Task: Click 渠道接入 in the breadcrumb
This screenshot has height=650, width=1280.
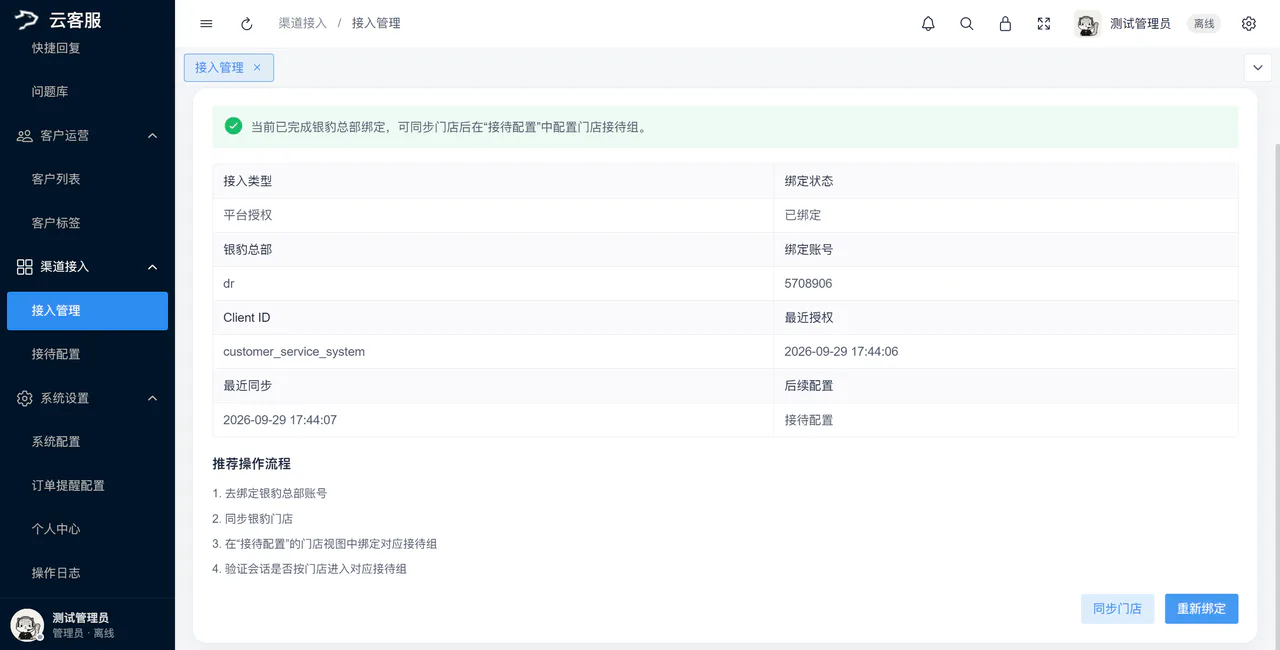Action: (x=303, y=23)
